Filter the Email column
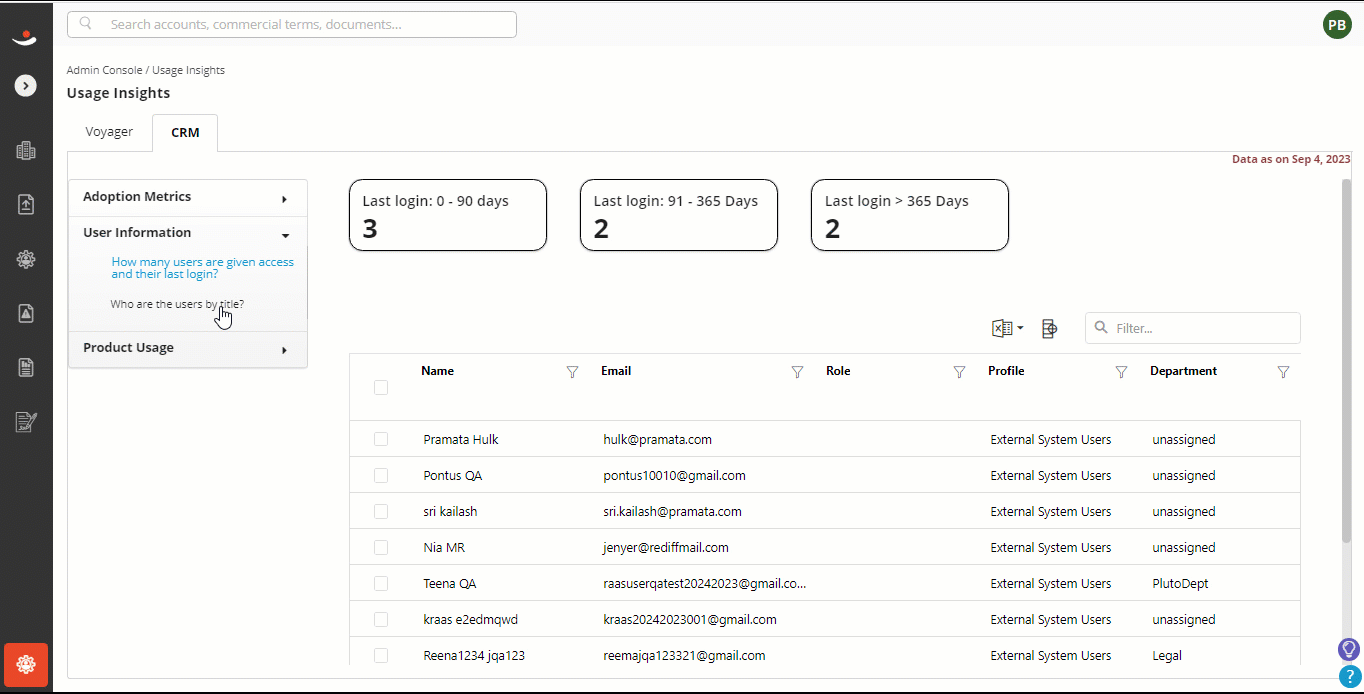 coord(797,372)
